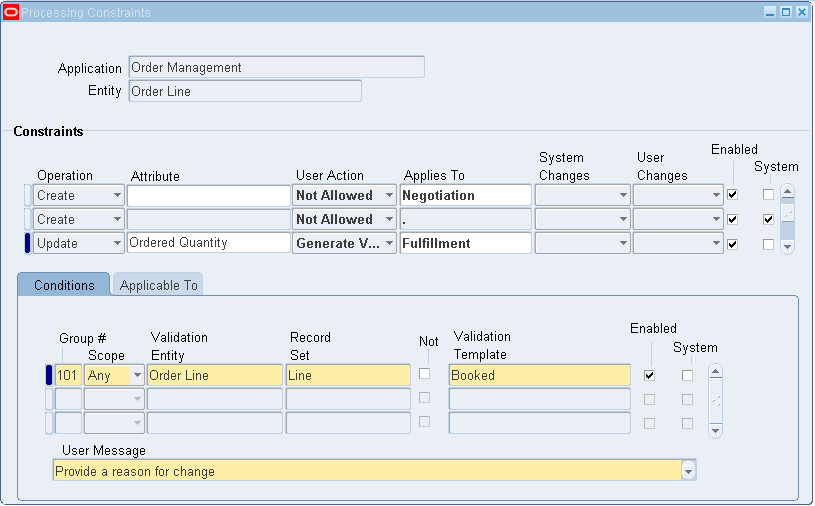
Task: Open Not Allowed dropdown in second constraint row
Action: tap(344, 219)
